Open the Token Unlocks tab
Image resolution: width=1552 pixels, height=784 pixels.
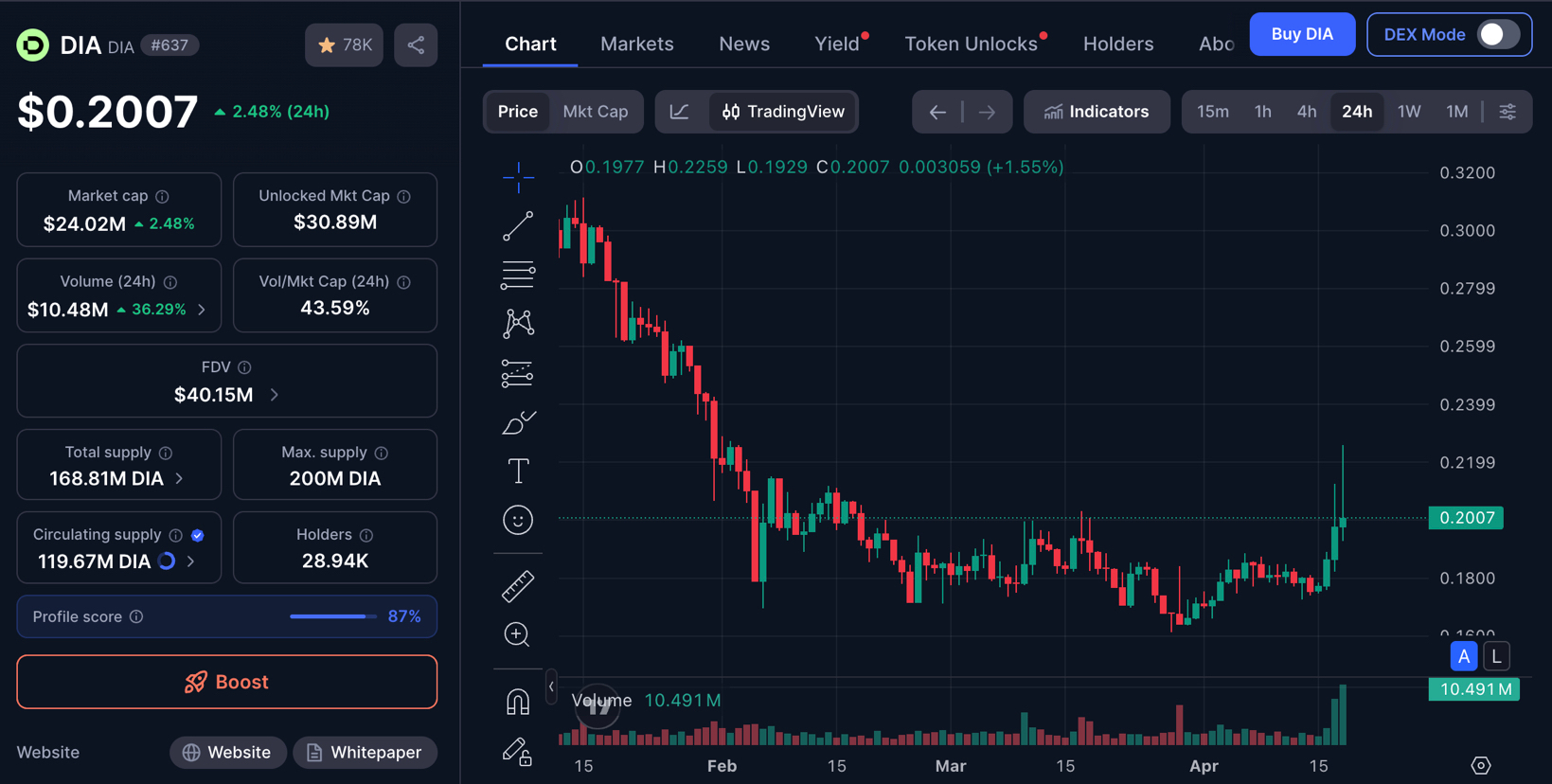tap(972, 45)
